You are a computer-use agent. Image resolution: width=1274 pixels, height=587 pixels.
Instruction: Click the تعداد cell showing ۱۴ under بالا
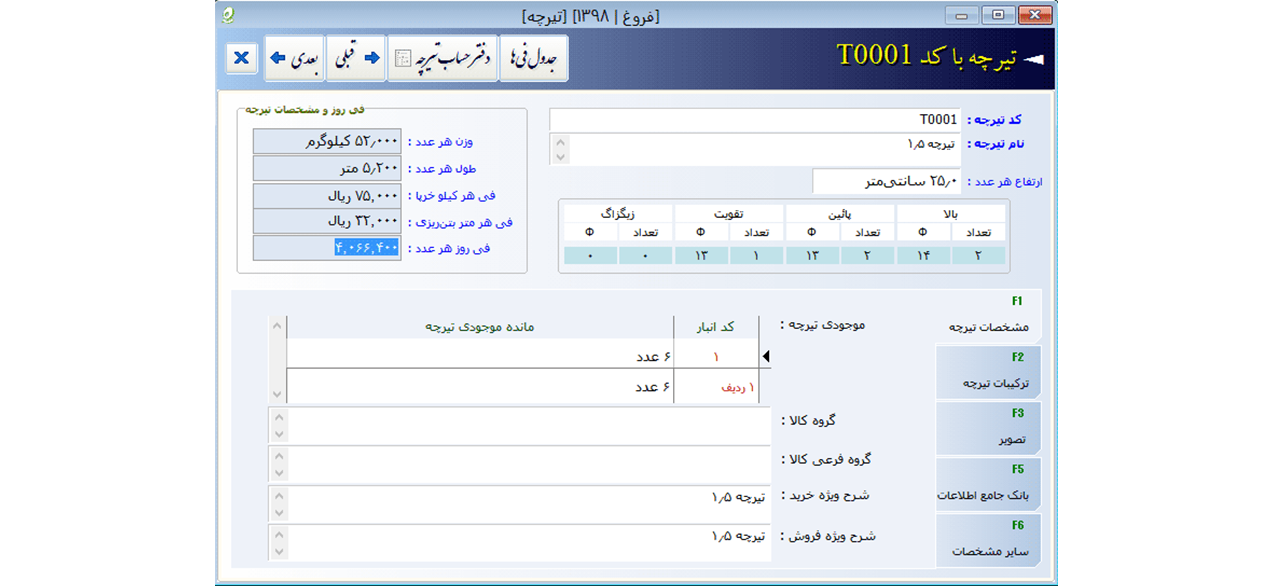point(925,254)
